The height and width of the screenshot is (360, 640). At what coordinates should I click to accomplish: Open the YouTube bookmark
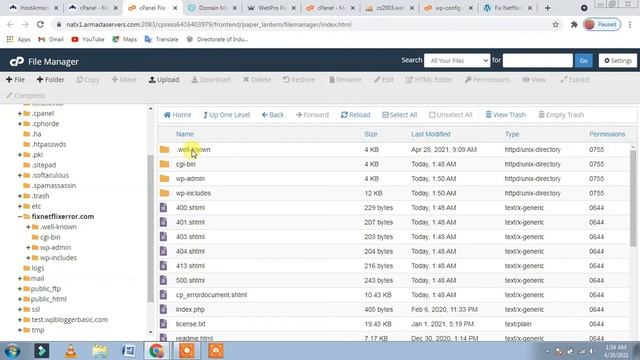88,39
